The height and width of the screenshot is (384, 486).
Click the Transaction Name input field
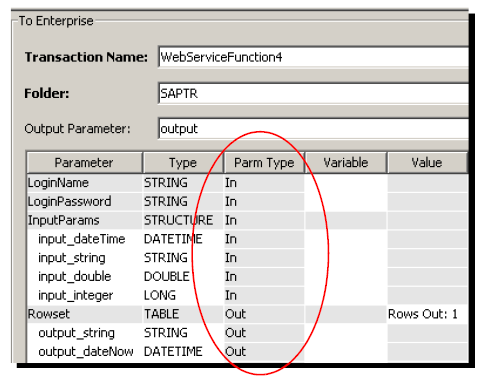pyautogui.click(x=314, y=57)
